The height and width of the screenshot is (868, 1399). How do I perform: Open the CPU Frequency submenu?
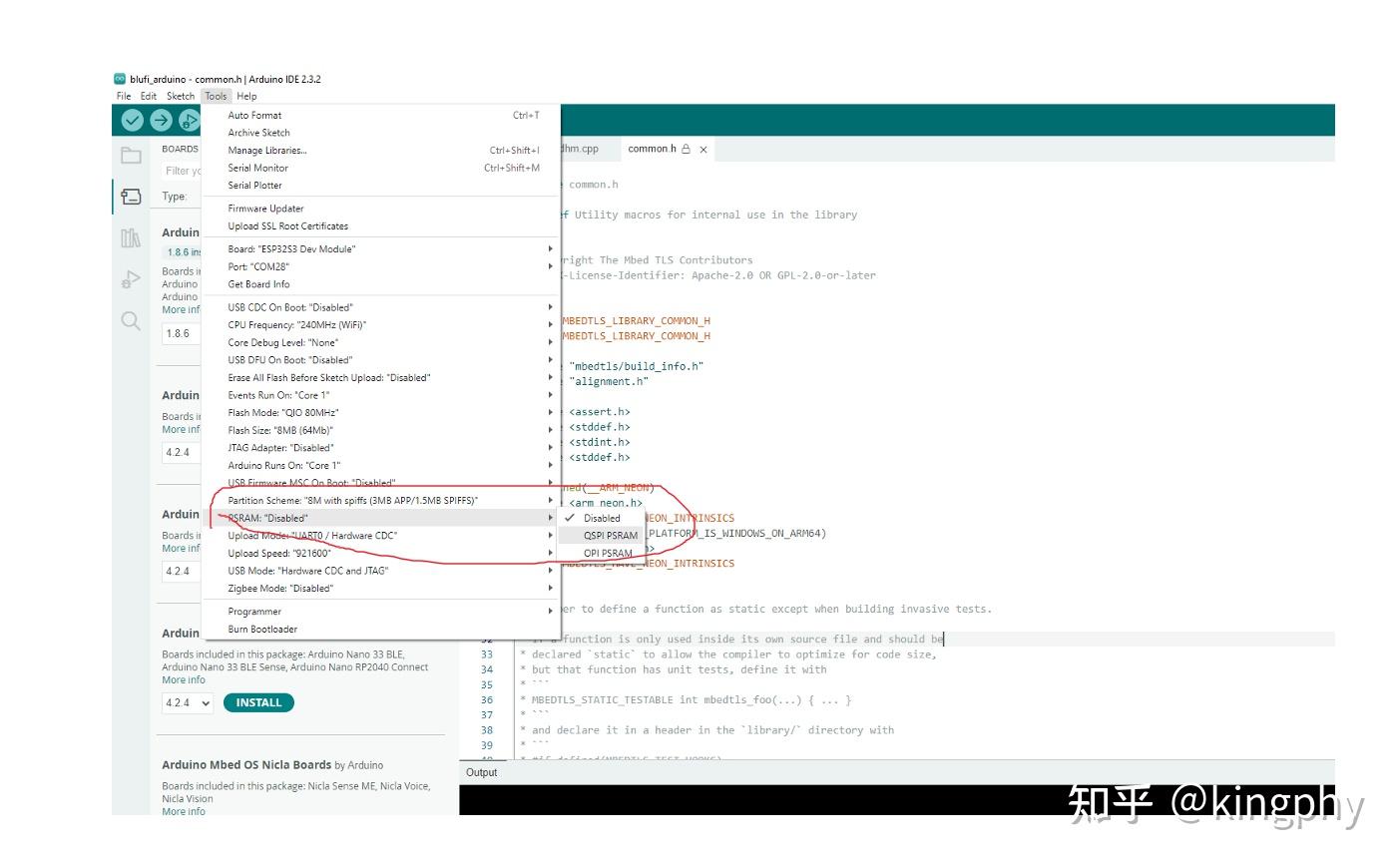pyautogui.click(x=380, y=325)
